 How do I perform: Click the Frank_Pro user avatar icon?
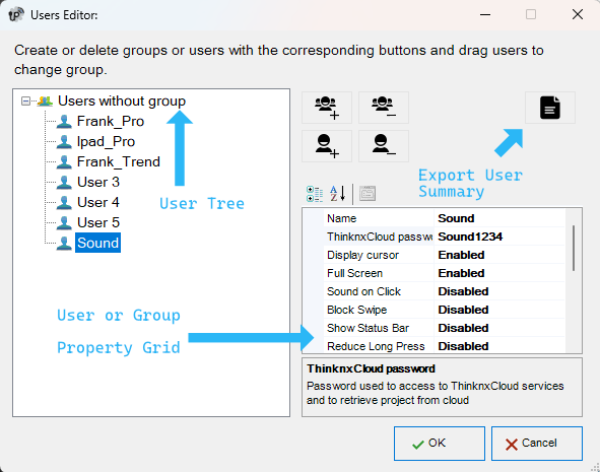pyautogui.click(x=64, y=122)
